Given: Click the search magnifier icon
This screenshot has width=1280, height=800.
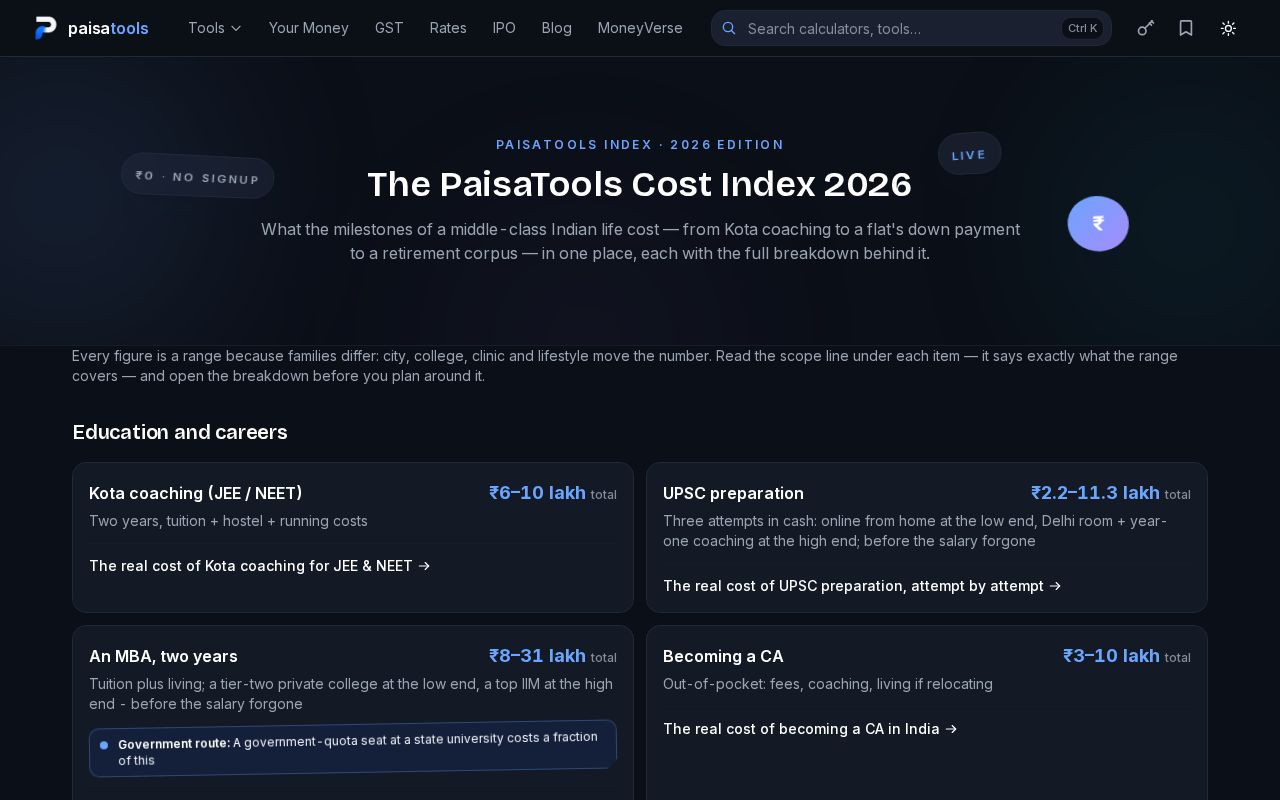Looking at the screenshot, I should [x=729, y=28].
